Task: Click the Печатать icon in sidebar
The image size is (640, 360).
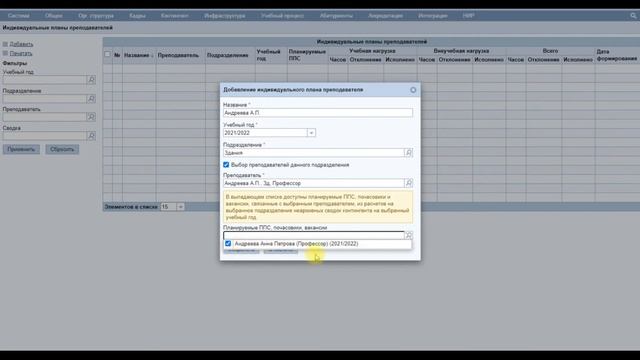Action: [x=5, y=53]
